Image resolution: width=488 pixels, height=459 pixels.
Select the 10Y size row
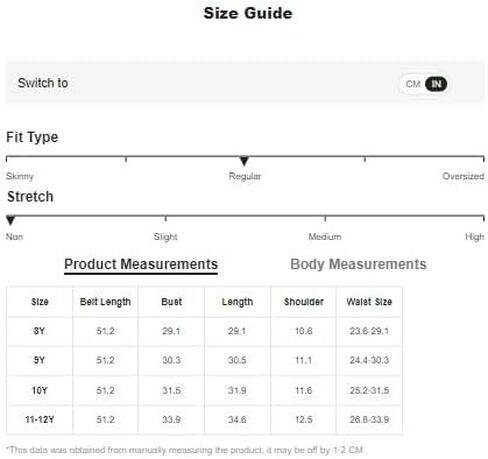[204, 390]
